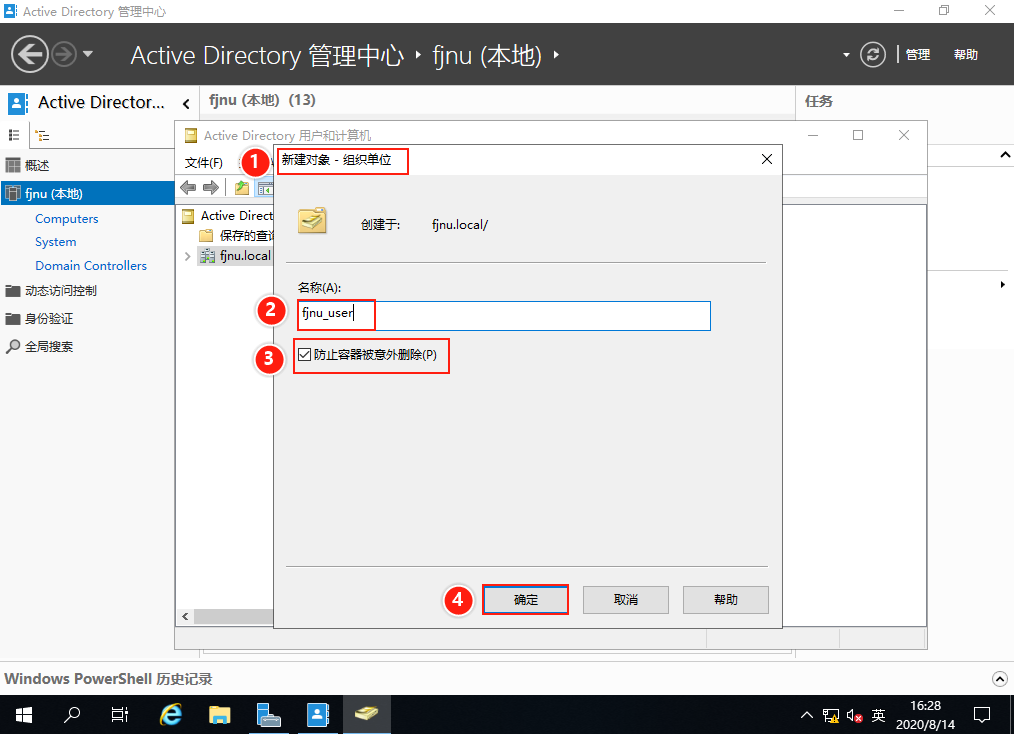Screen dimensions: 1014x734
Task: Select fjnu (本地) node
Action: tap(87, 193)
